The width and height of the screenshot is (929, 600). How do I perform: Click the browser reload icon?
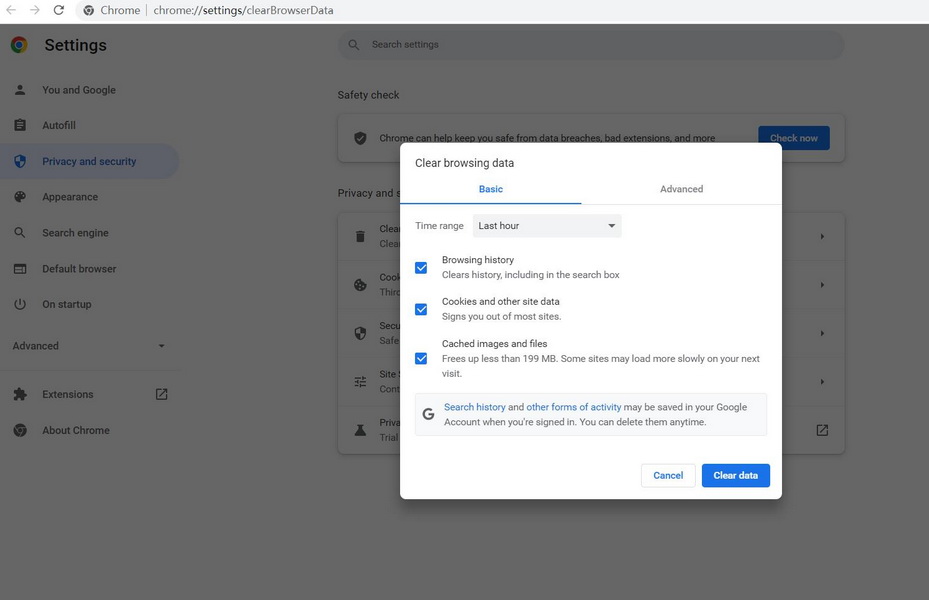click(x=58, y=10)
